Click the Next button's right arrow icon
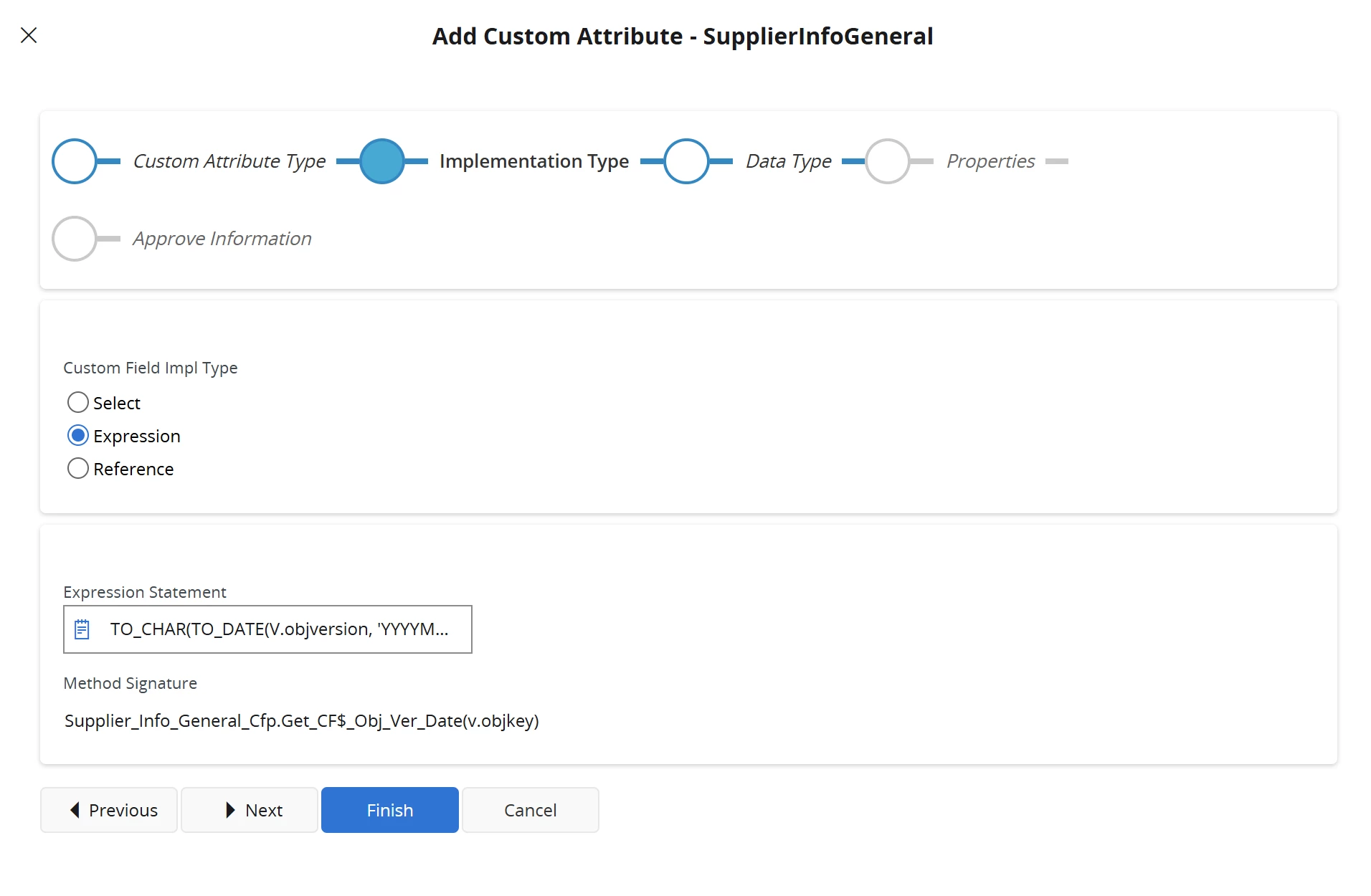The image size is (1371, 896). click(230, 810)
